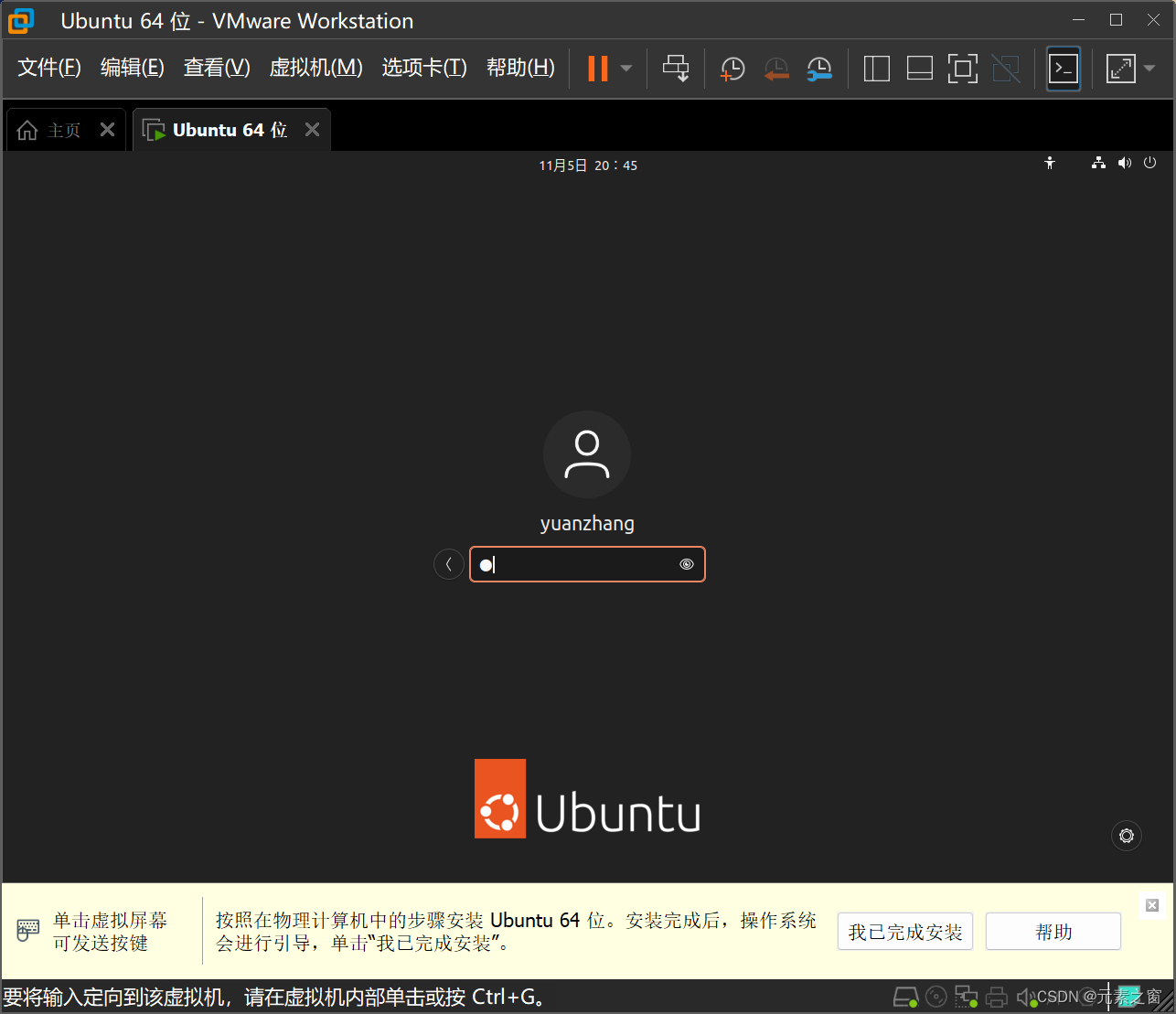
Task: Click the 我已完成安装 button
Action: click(905, 932)
